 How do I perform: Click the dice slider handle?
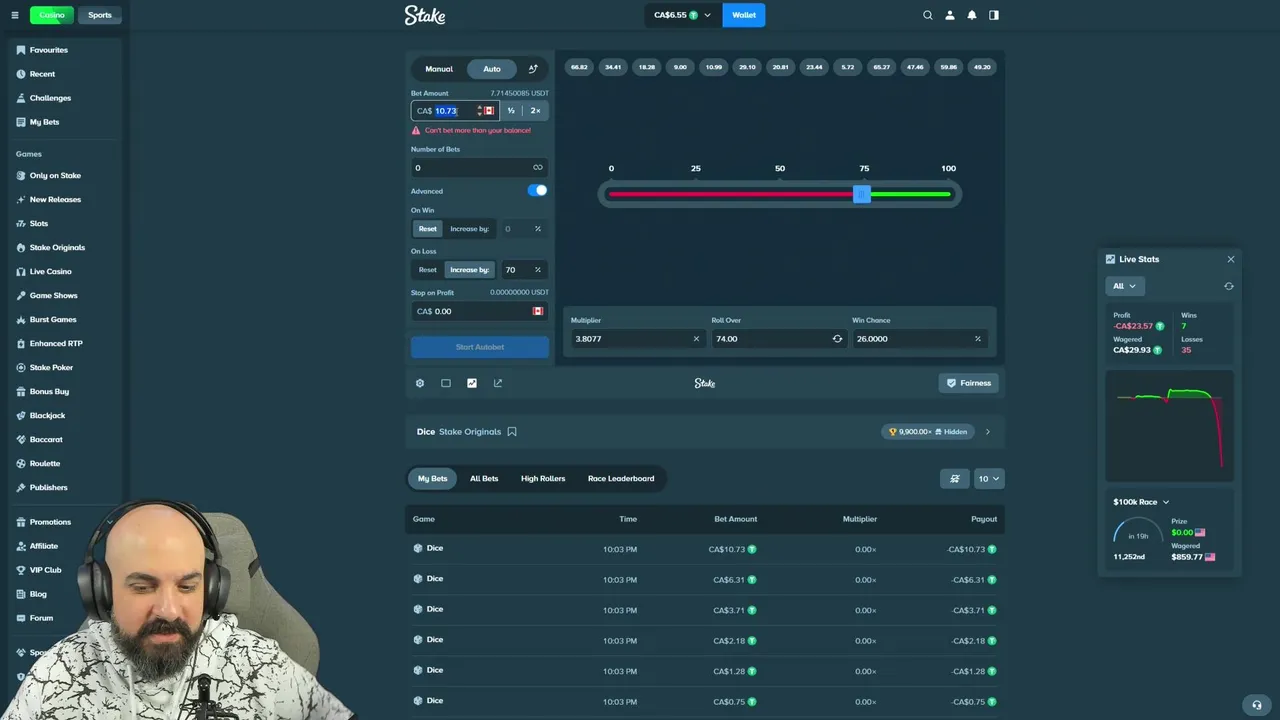(x=862, y=194)
